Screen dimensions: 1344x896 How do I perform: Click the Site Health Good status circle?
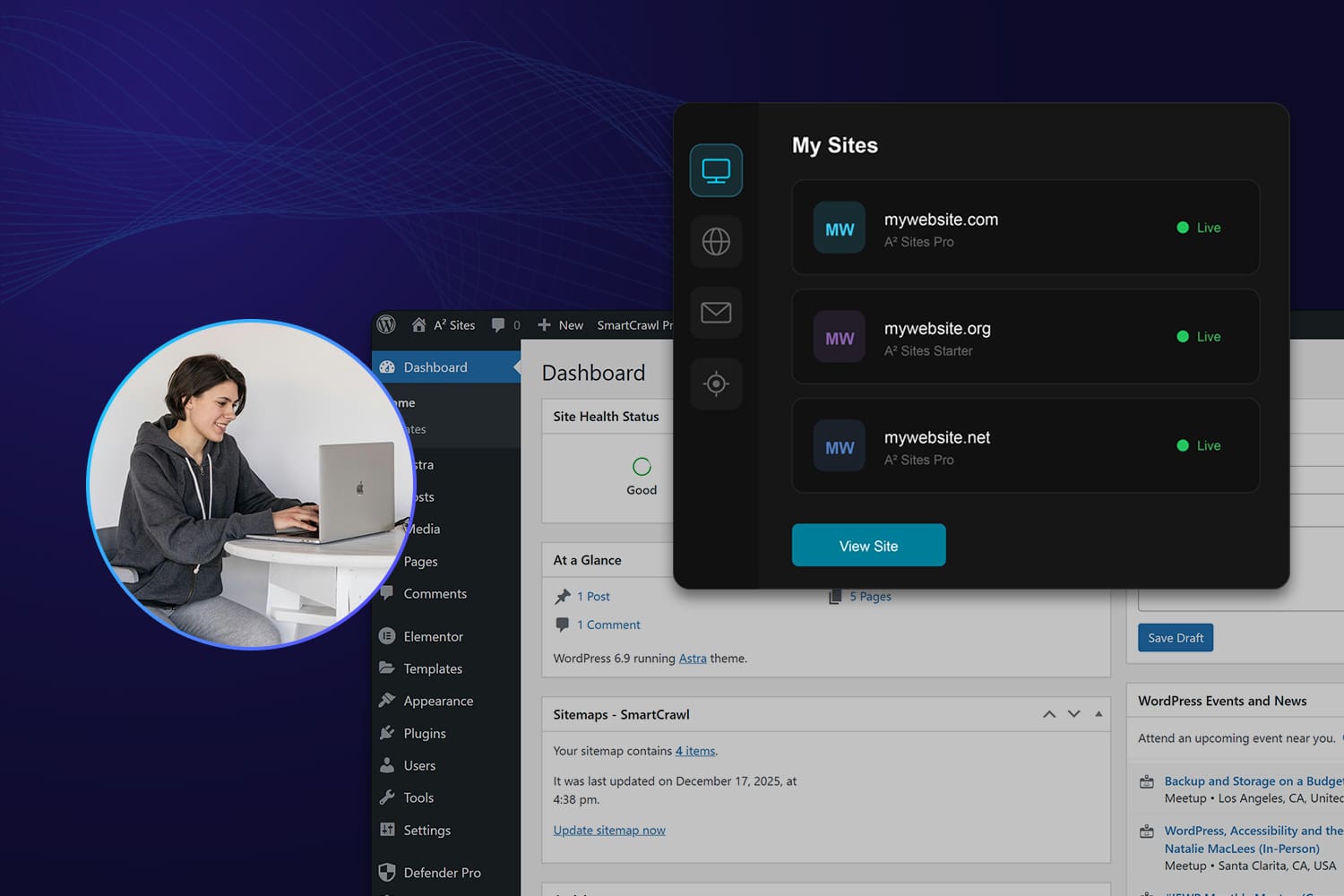(642, 467)
